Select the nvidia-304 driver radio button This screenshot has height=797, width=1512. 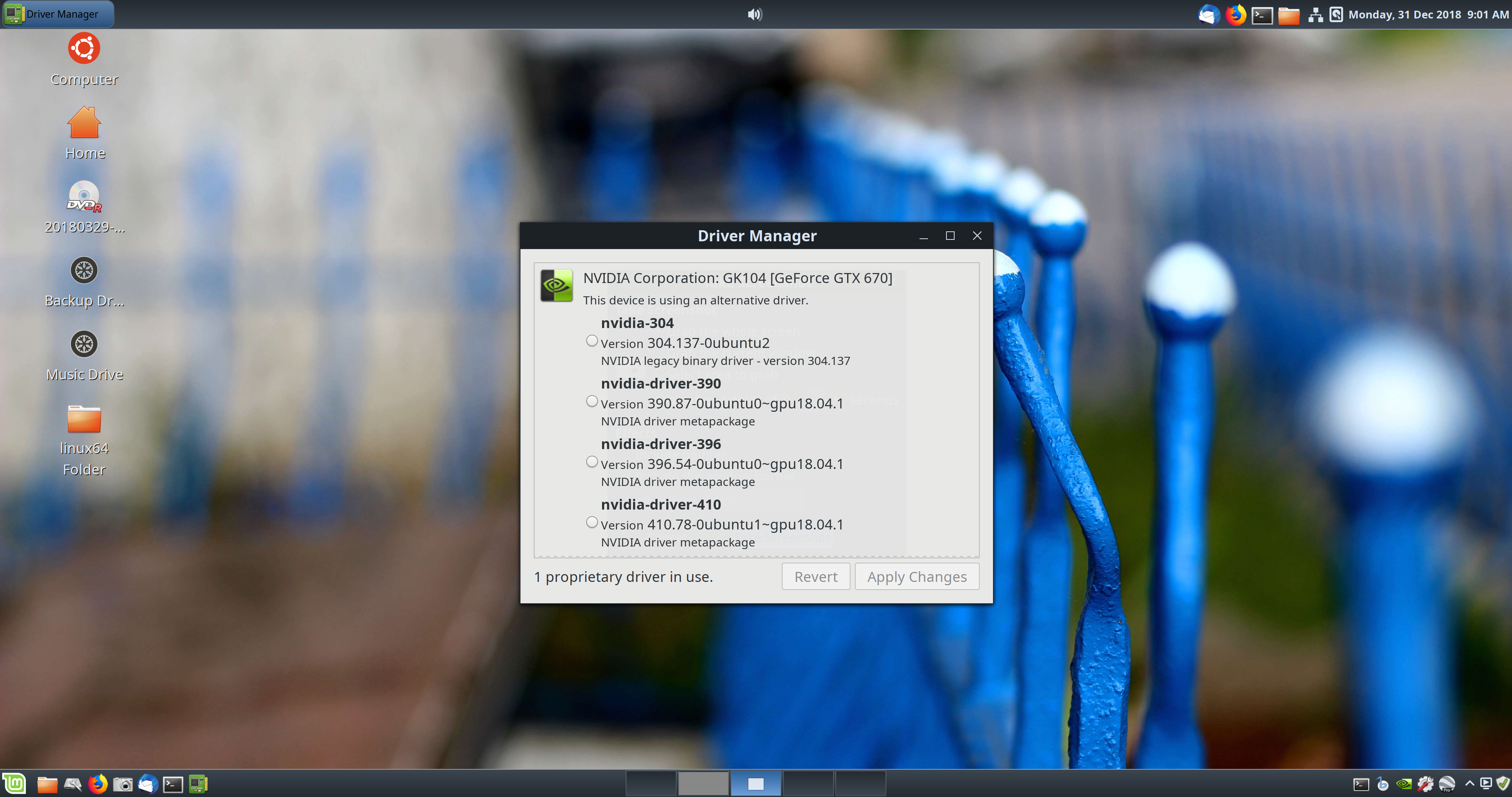[592, 341]
